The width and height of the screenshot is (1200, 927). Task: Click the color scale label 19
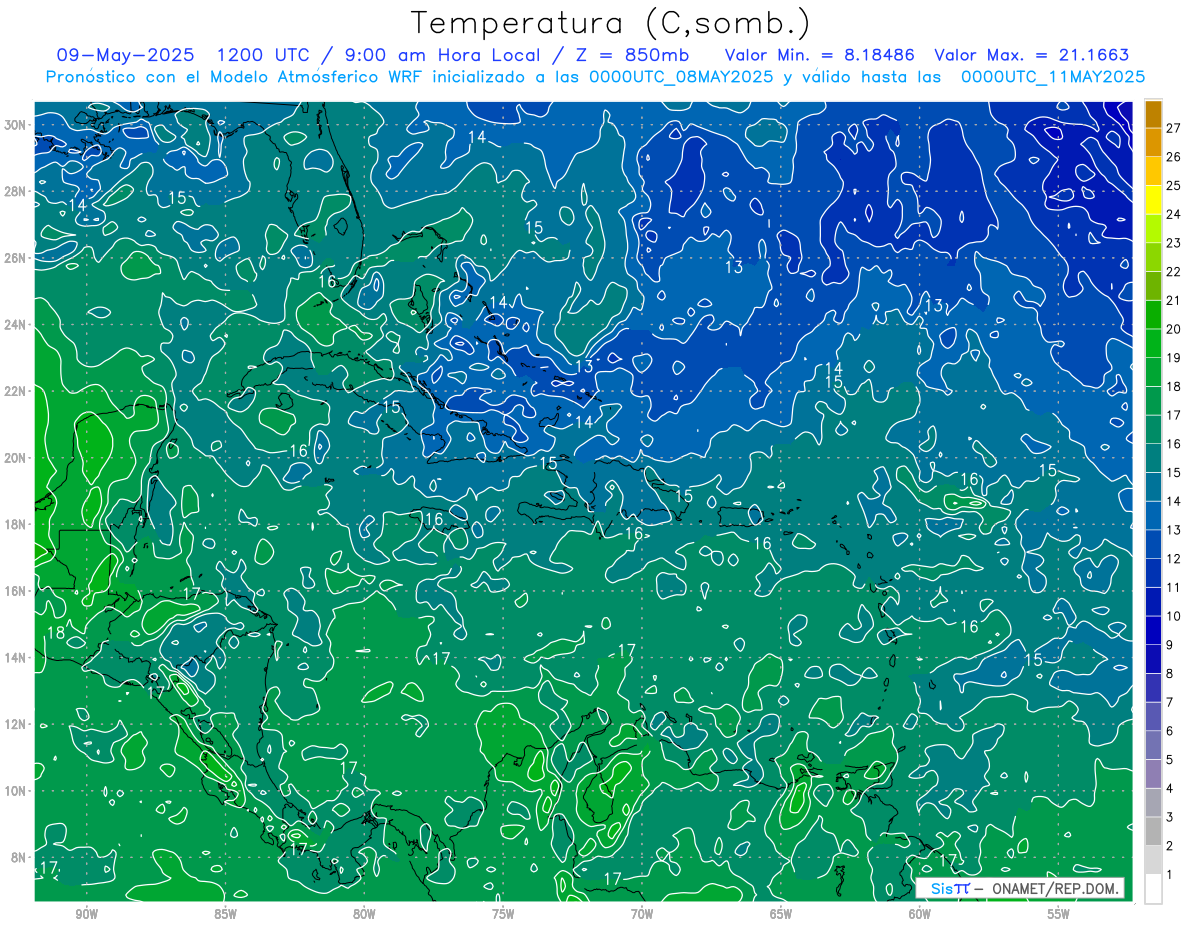click(1174, 357)
